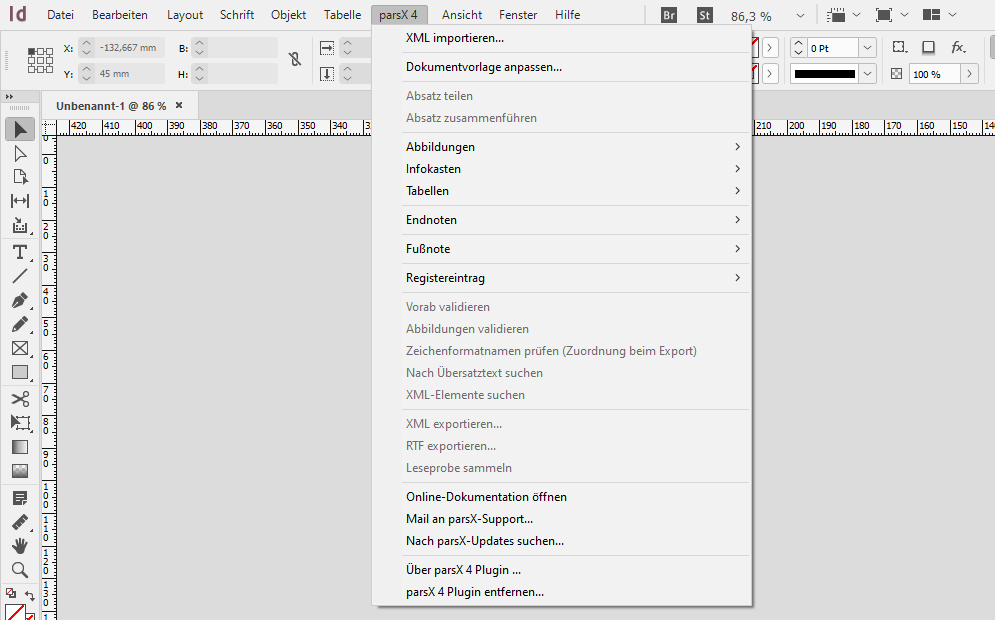Swap fill and stroke arrows
This screenshot has width=995, height=620.
click(x=30, y=595)
